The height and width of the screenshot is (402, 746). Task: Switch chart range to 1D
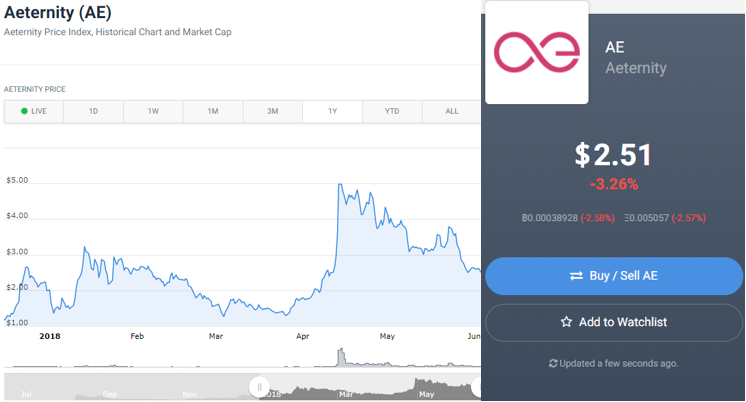(93, 111)
